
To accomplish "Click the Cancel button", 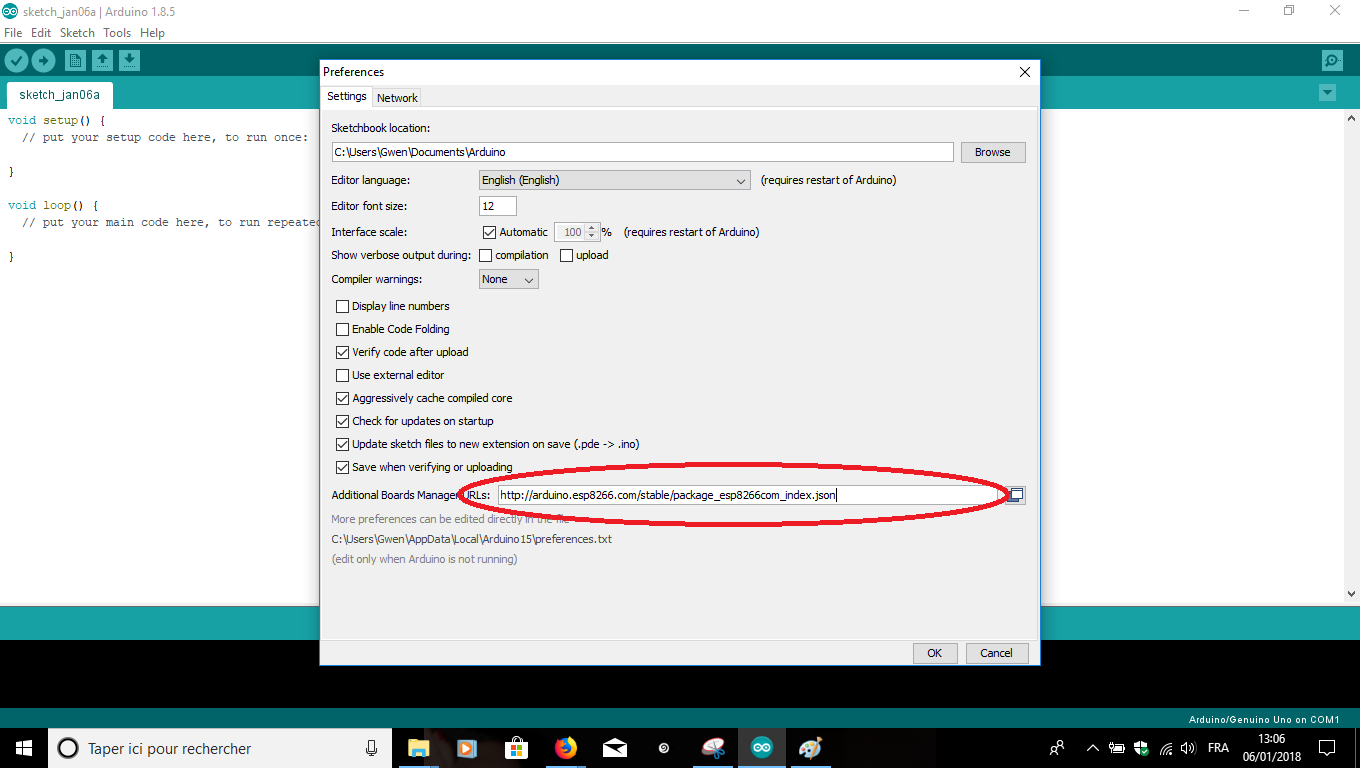I will (x=996, y=653).
